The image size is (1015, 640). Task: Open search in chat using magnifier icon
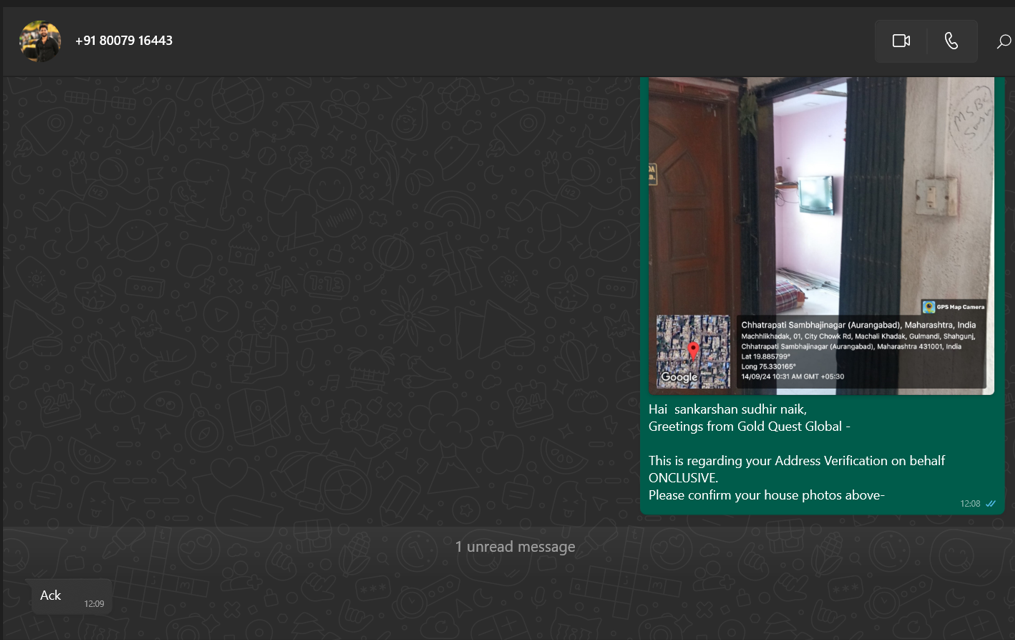coord(1002,41)
